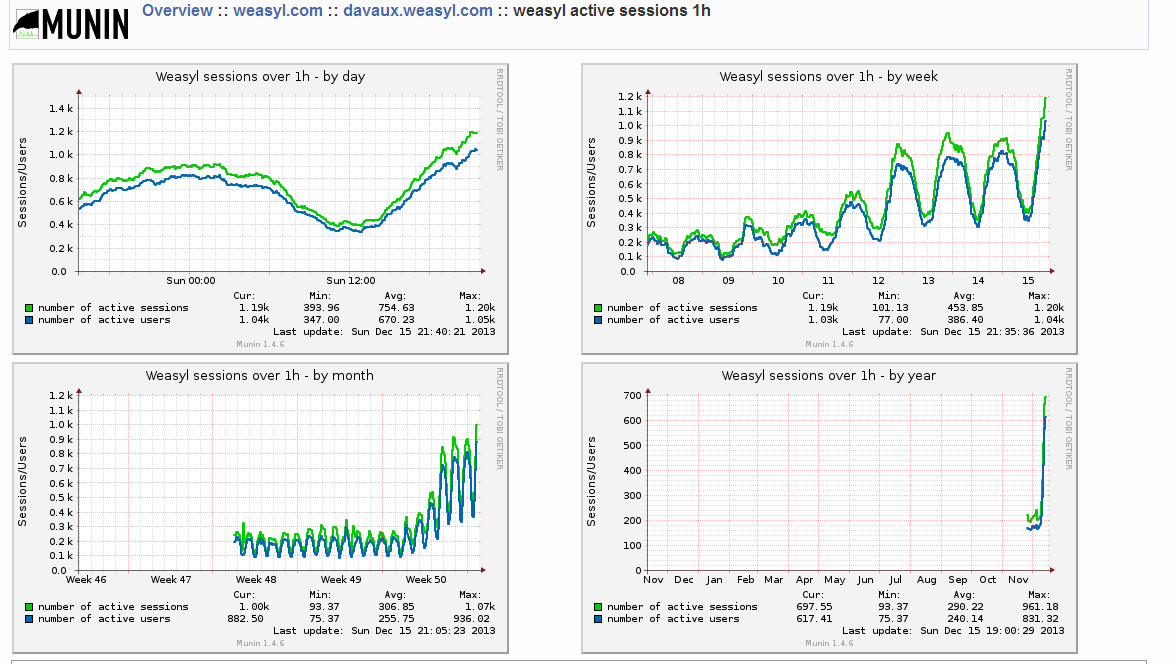The width and height of the screenshot is (1174, 664).
Task: Open the davaux.weasyl.com host link
Action: tap(418, 10)
